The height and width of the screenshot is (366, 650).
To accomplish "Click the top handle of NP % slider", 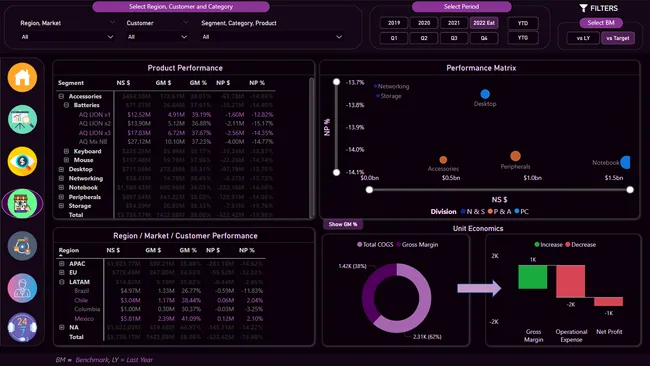I will [337, 82].
